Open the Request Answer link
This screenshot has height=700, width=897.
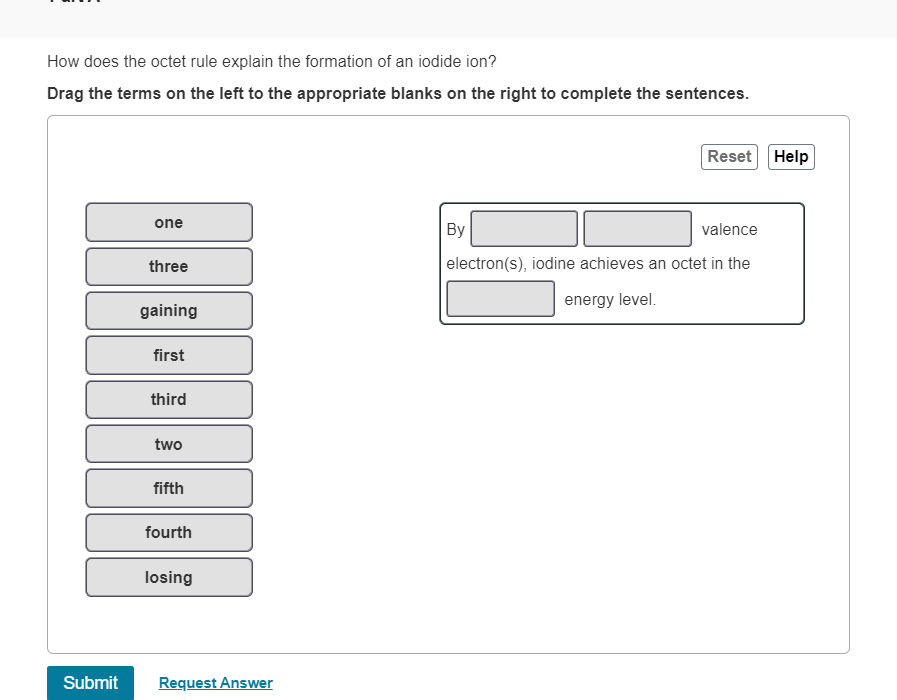pos(215,682)
